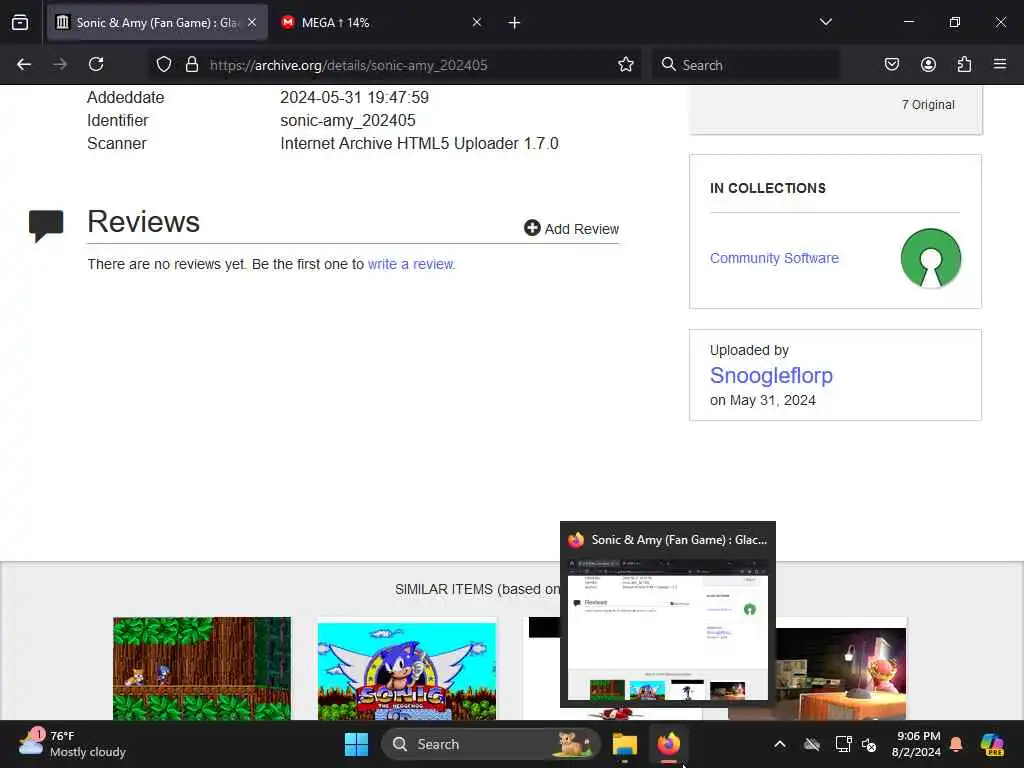This screenshot has width=1024, height=768.
Task: Select the Identifier value sonic-amy_202405
Action: pyautogui.click(x=347, y=120)
